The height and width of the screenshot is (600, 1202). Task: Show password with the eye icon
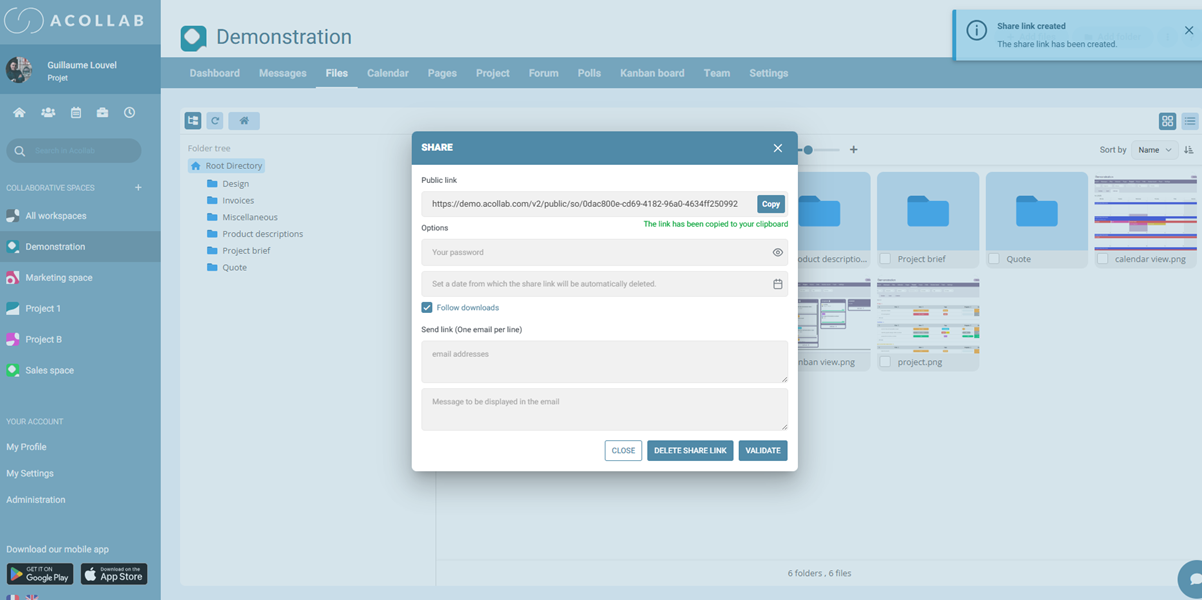[777, 253]
